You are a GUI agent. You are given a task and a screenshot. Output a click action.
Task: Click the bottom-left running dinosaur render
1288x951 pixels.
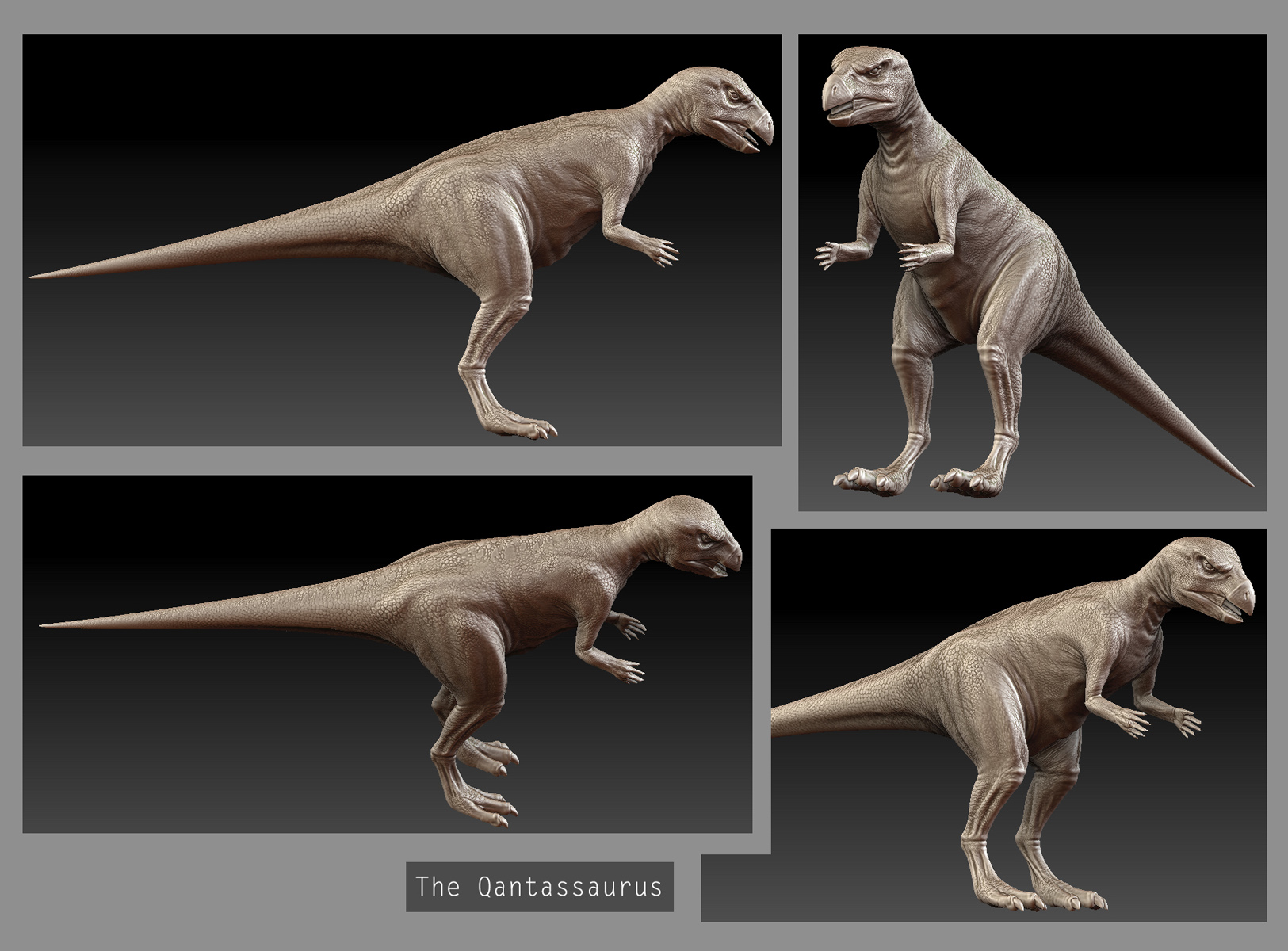387,654
